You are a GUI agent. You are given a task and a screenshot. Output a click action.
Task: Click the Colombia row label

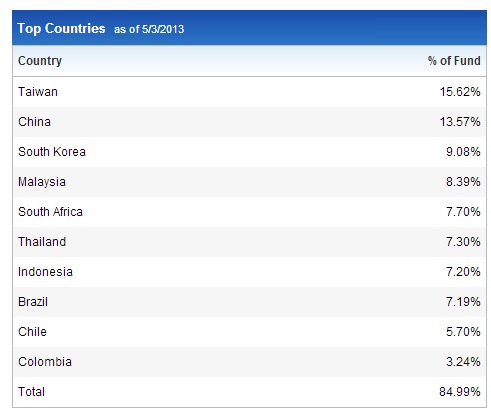click(45, 362)
